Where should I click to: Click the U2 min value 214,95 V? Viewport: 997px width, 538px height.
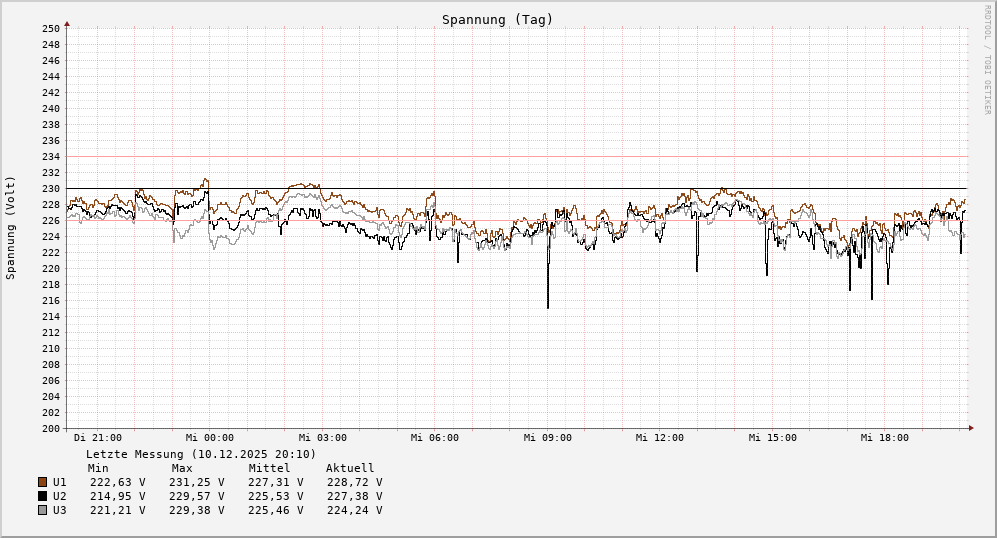click(x=116, y=496)
